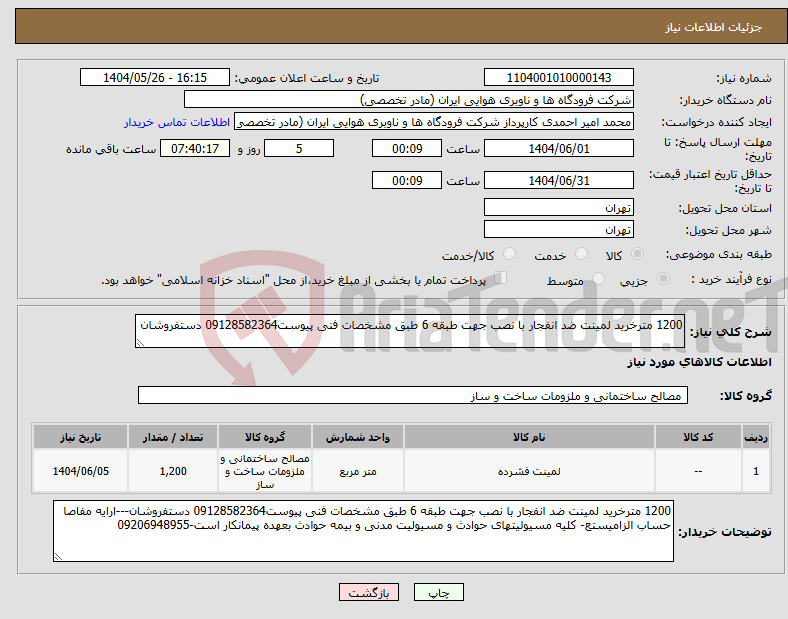Click the resize grip of شرح کلی نیاز box
788x619 pixels.
point(140,343)
